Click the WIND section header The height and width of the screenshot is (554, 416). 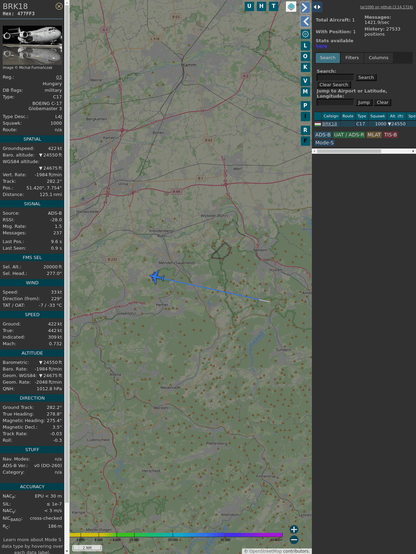[32, 283]
